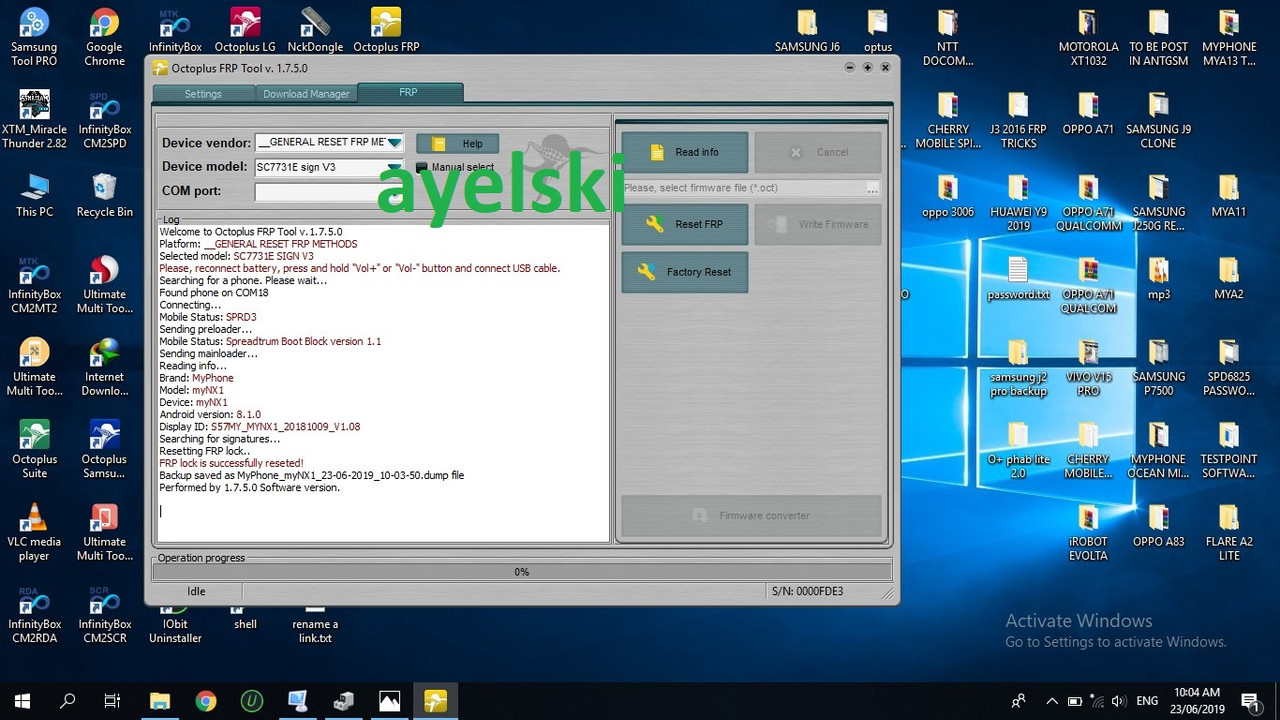Select the SAMSUNG J6 folder
The width and height of the screenshot is (1280, 720).
click(807, 30)
